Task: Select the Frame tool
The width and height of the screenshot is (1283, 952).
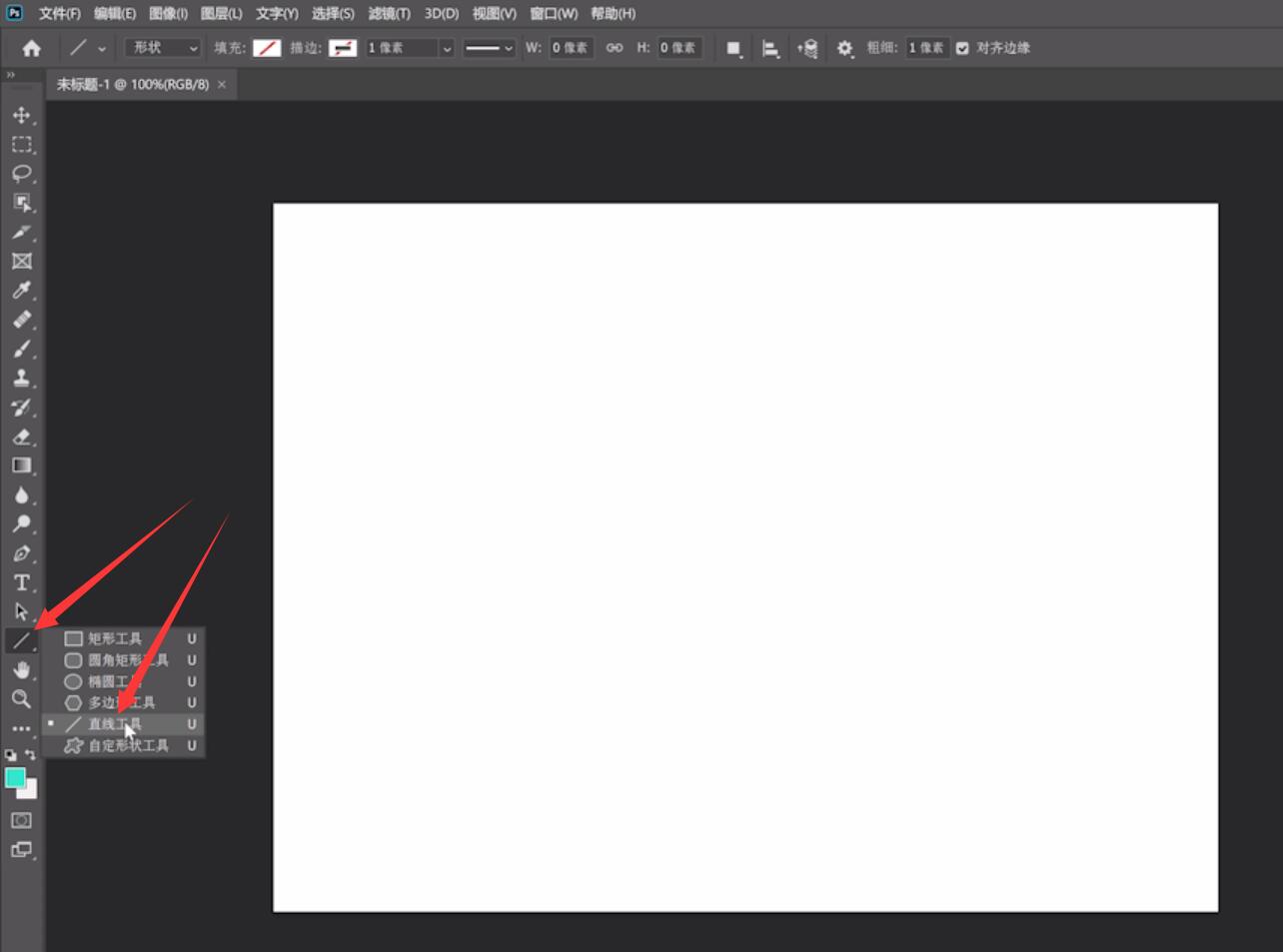Action: (x=21, y=261)
